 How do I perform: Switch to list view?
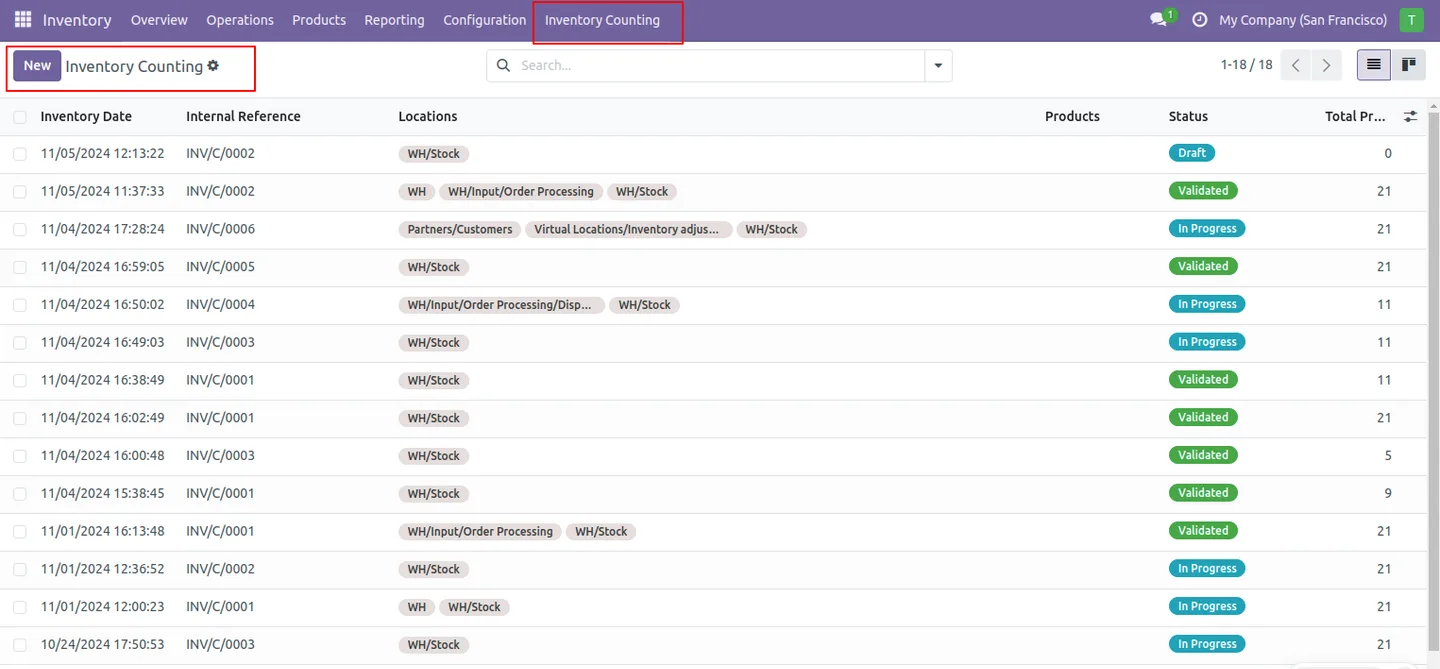click(1374, 65)
